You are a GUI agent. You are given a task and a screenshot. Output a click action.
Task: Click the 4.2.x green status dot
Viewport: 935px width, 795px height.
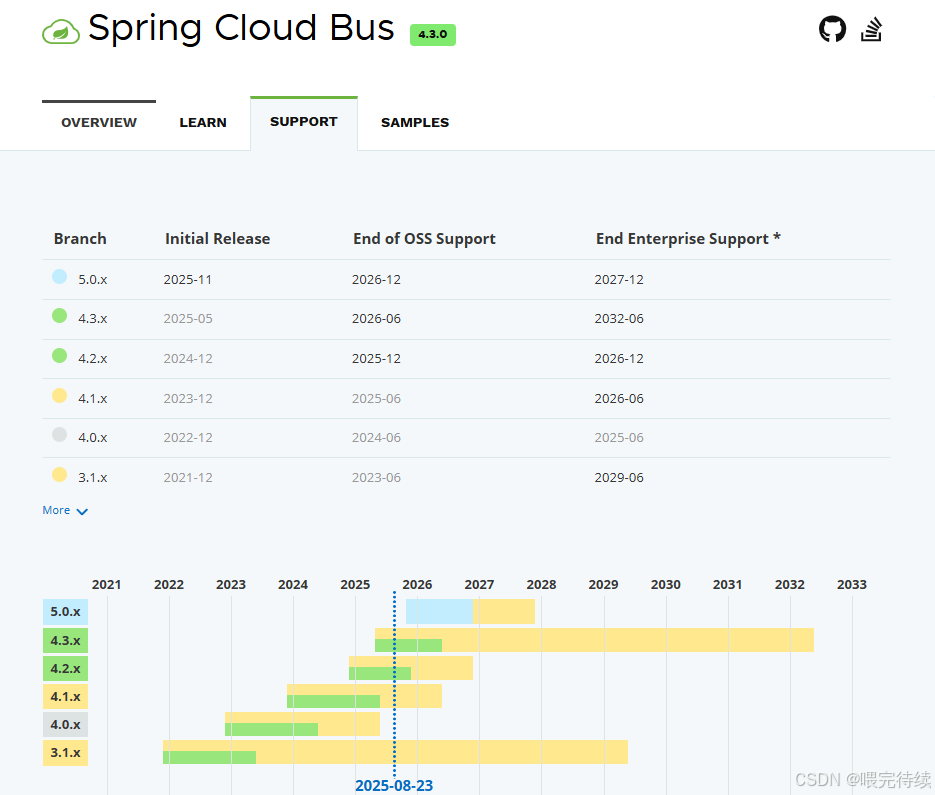coord(60,355)
